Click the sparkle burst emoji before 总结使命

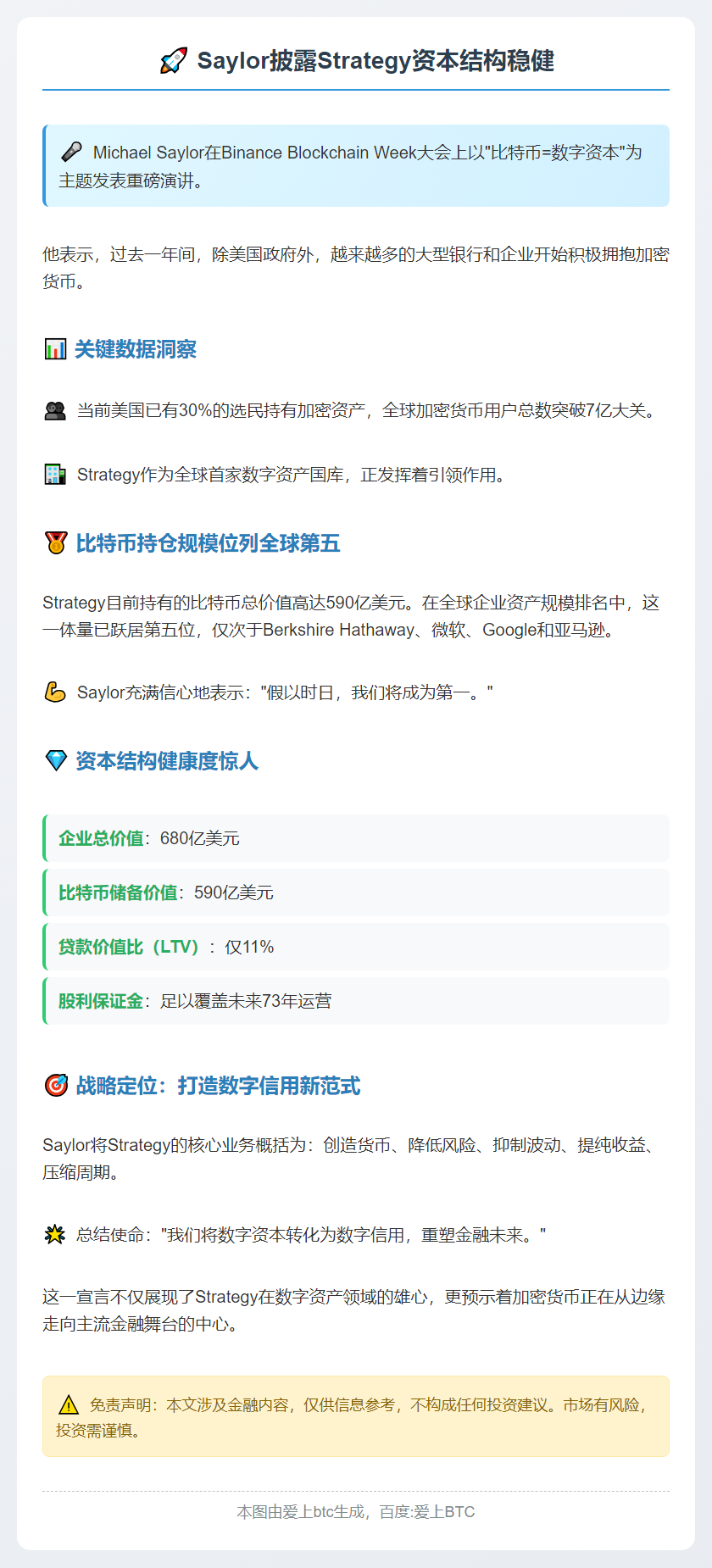tap(55, 1234)
